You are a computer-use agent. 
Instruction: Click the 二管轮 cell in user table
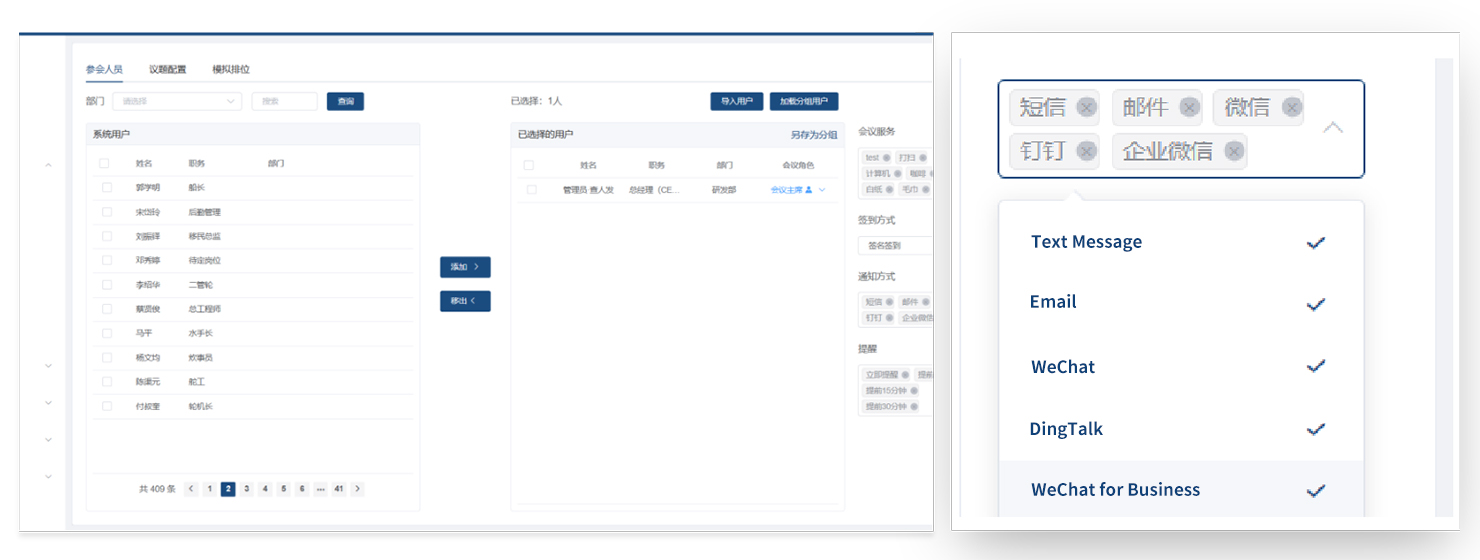(201, 285)
